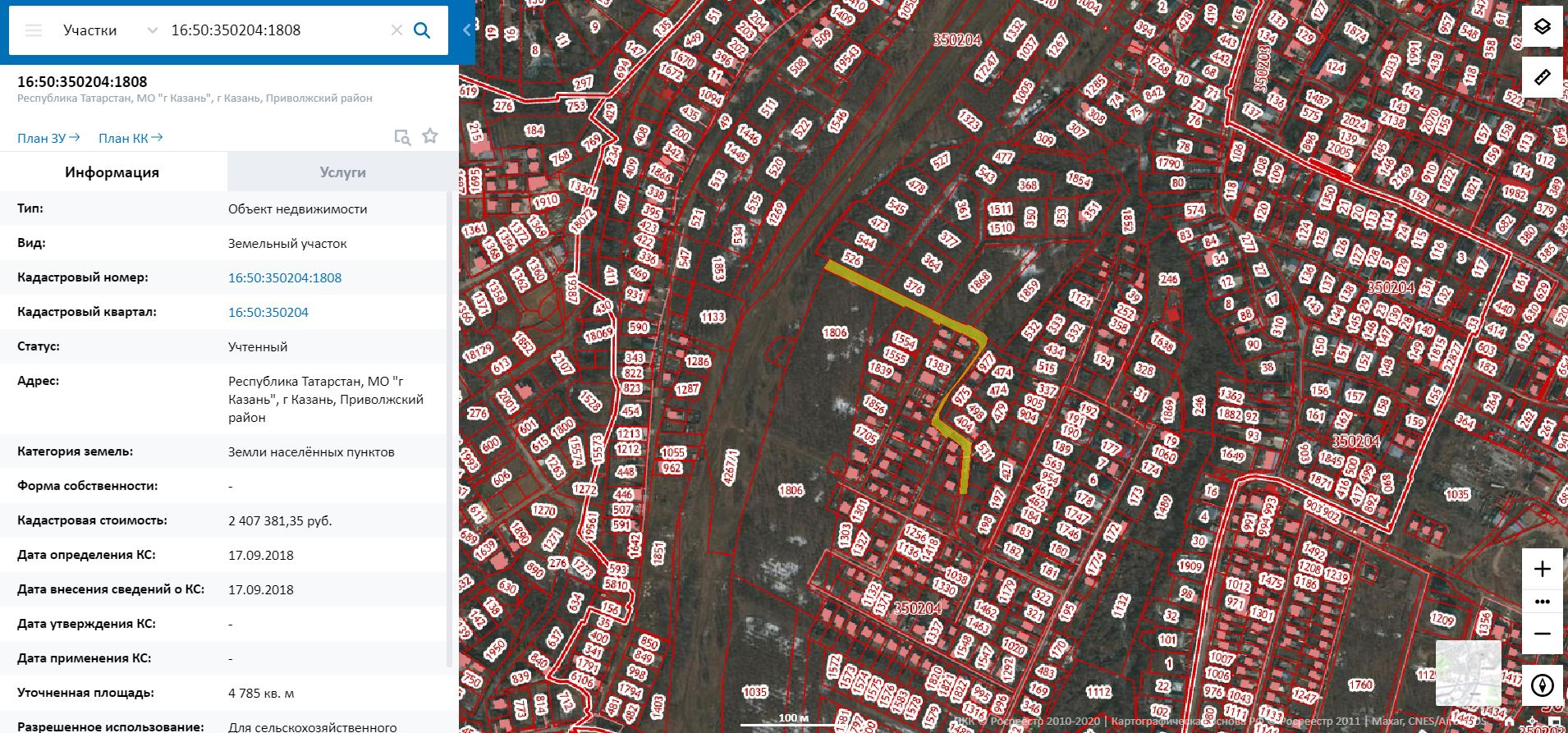
Task: Click the find-object-on-map icon
Action: click(401, 137)
